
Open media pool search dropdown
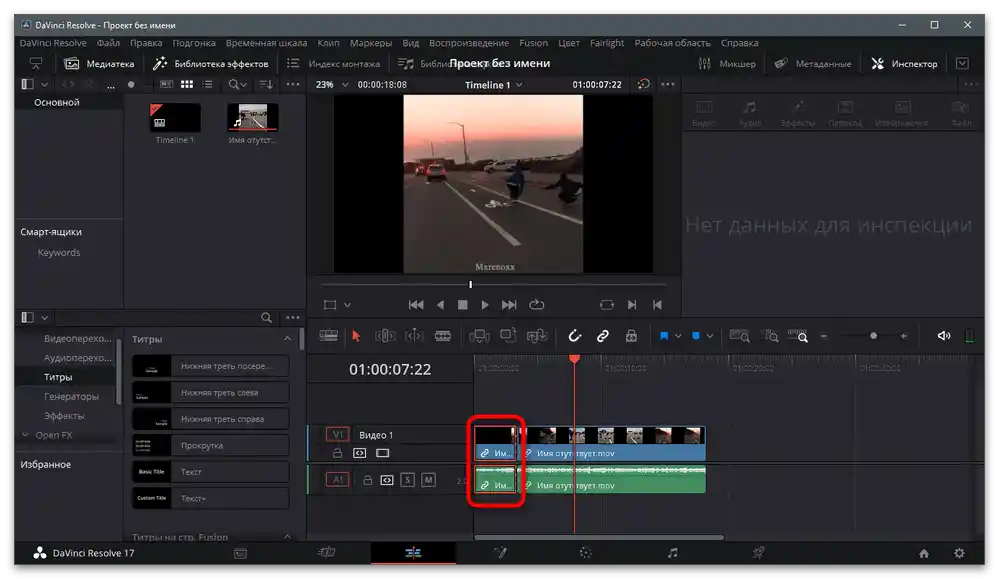pyautogui.click(x=238, y=84)
